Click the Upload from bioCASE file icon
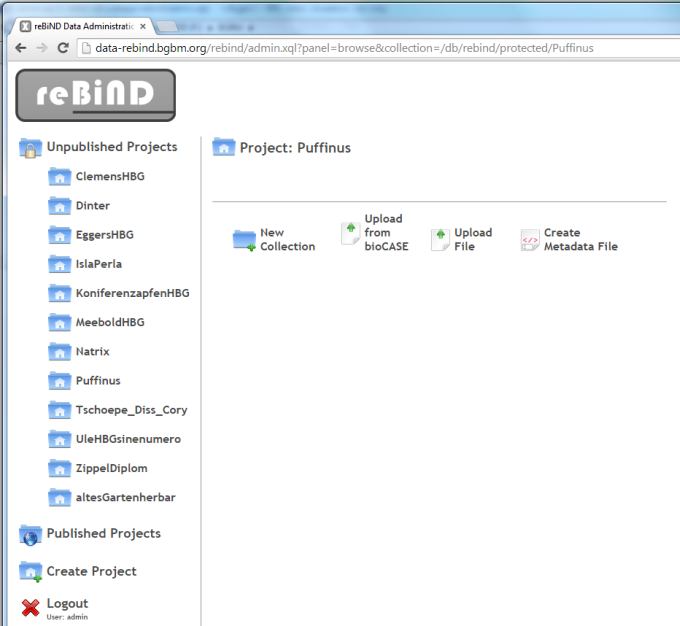Image resolution: width=680 pixels, height=626 pixels. (350, 233)
